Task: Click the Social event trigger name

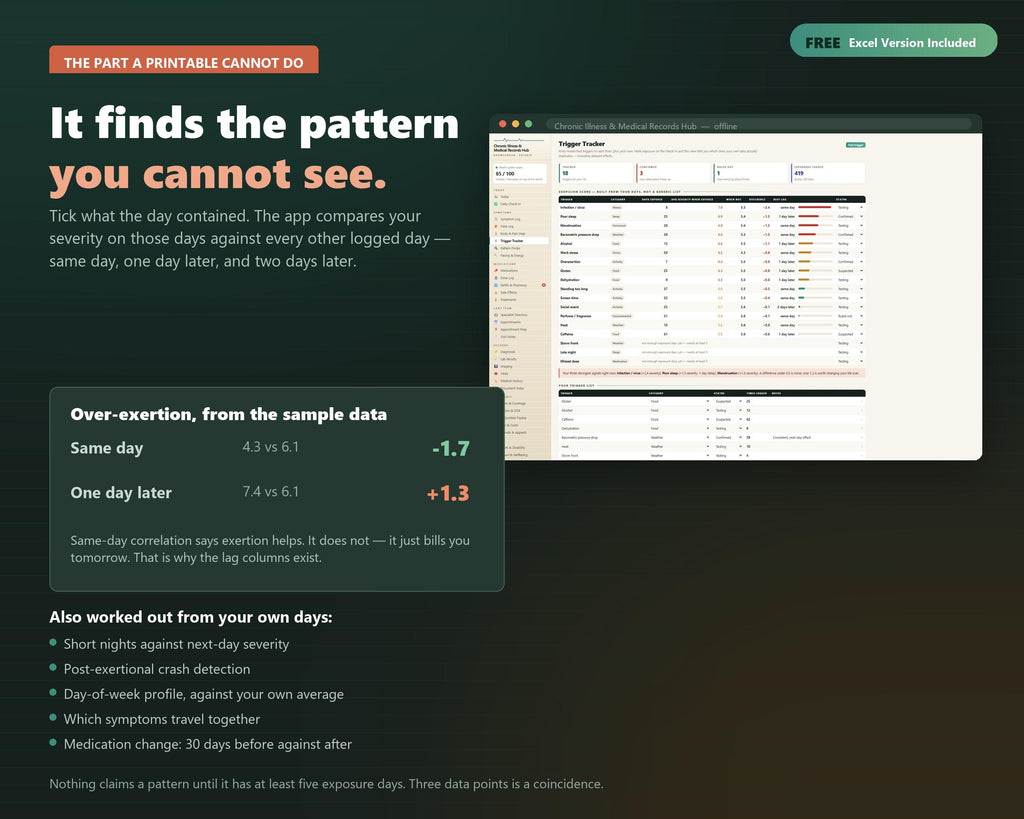Action: [569, 307]
